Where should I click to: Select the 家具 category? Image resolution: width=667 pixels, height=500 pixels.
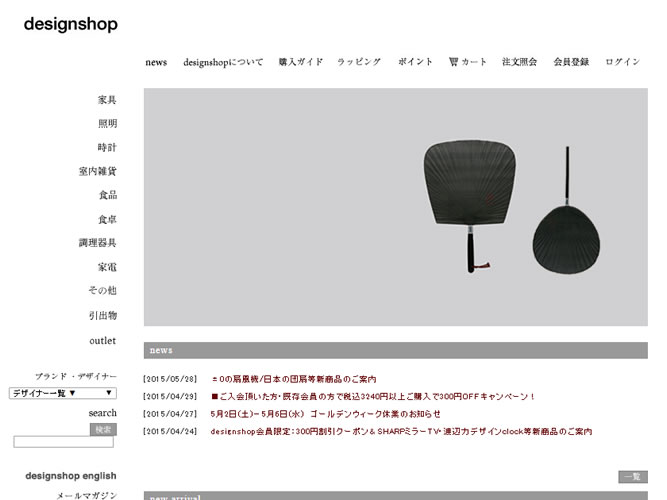tap(107, 100)
